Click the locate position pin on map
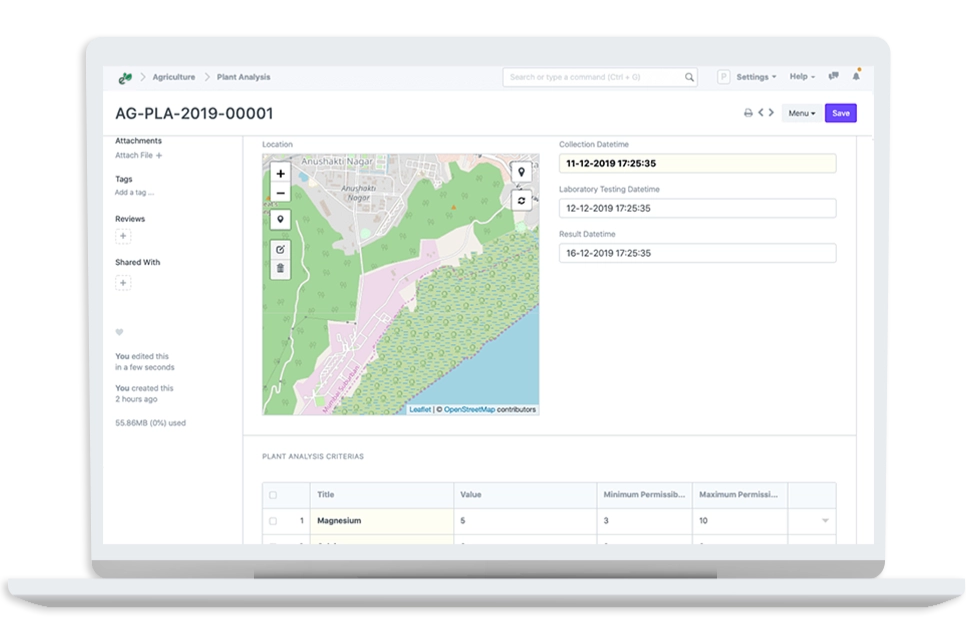Screen dimensions: 966x619 click(521, 172)
